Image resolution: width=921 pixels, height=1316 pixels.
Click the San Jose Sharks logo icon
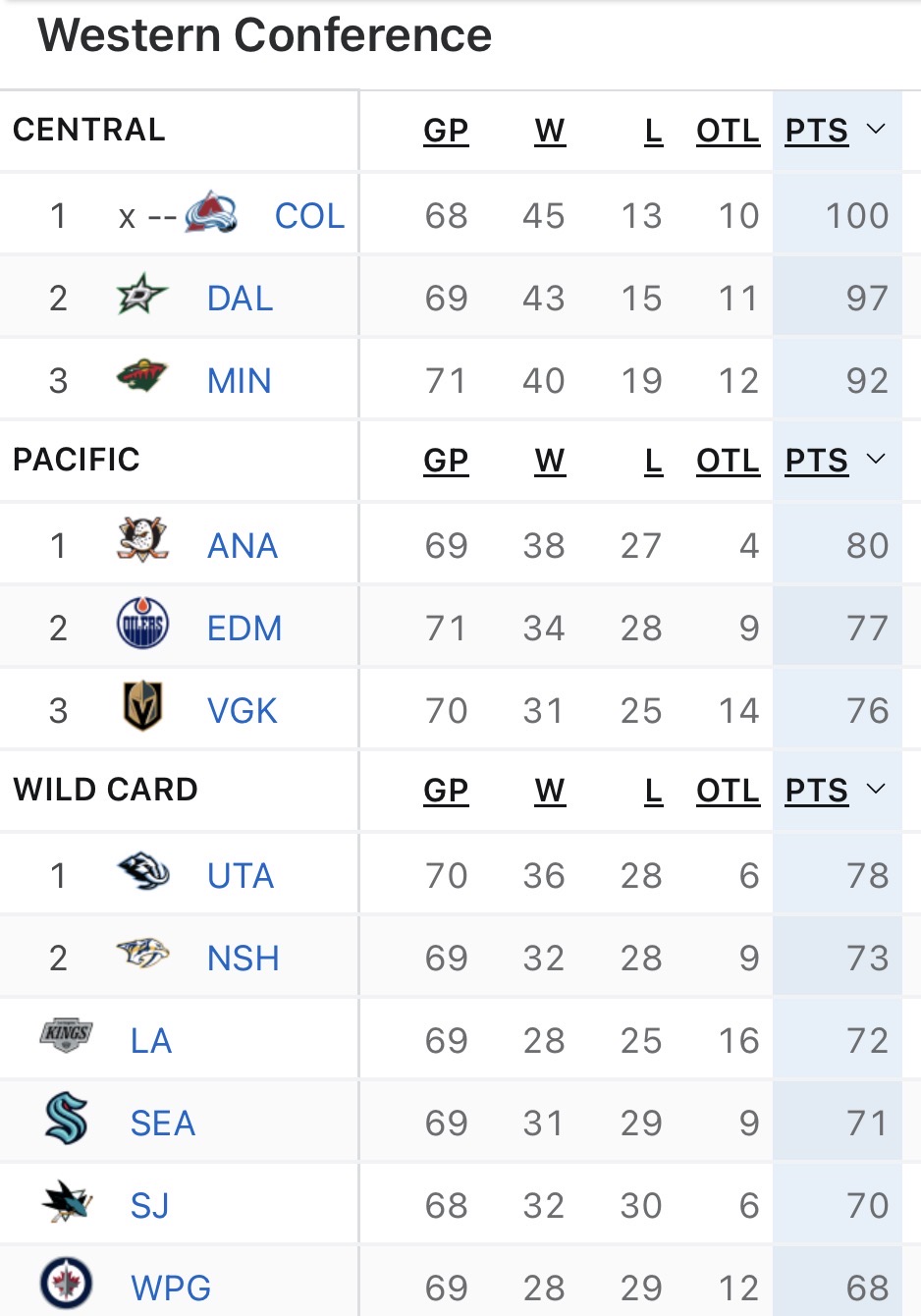point(67,1202)
